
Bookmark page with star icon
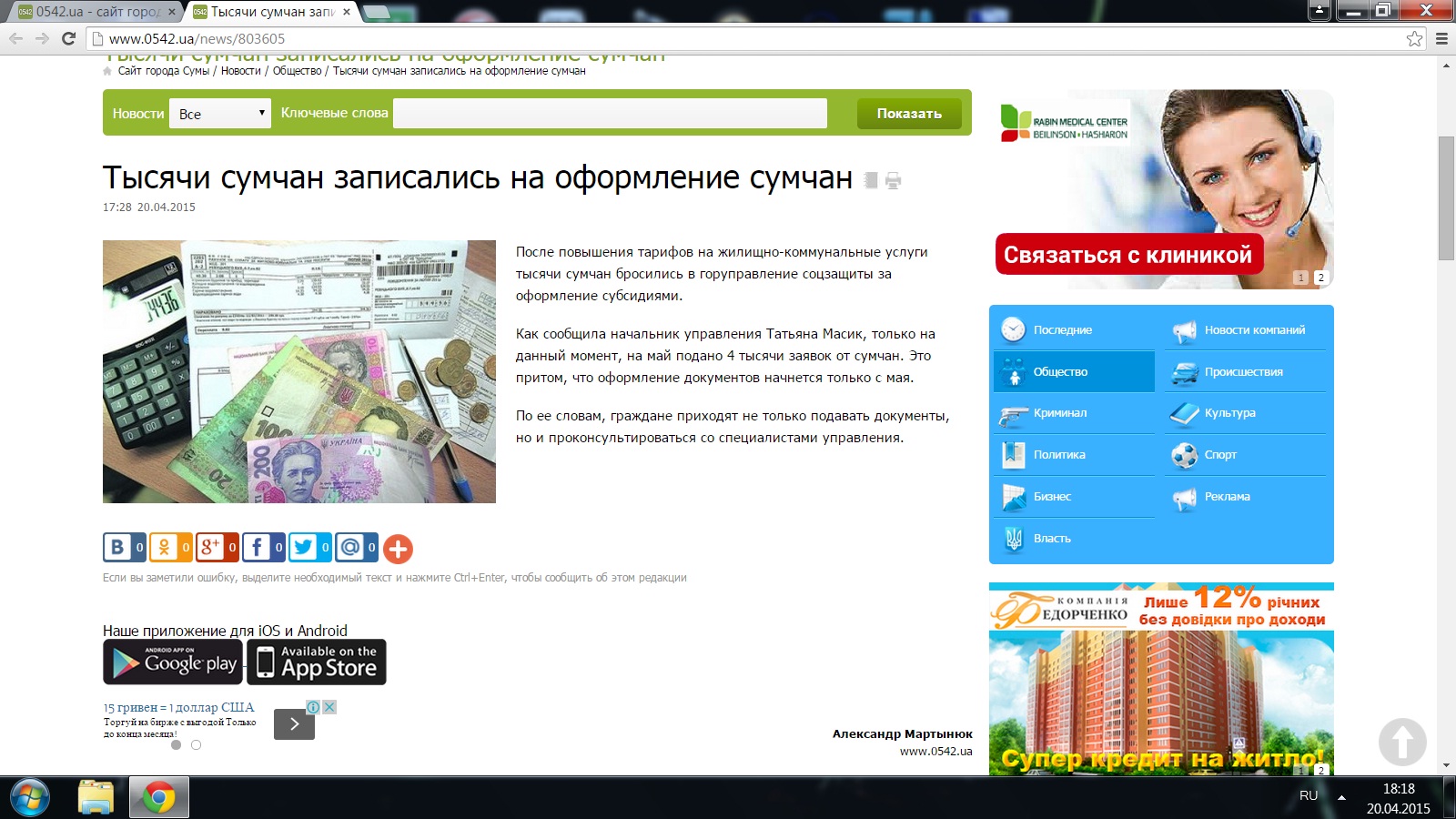pos(1414,38)
